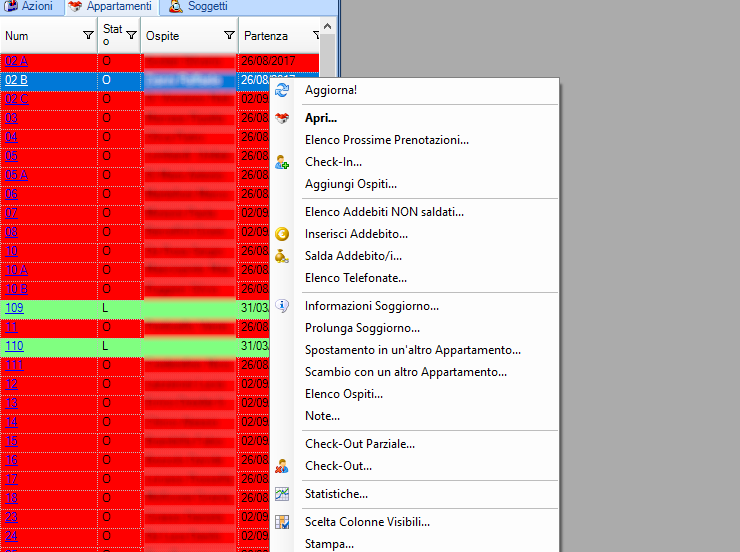Open apartment link 109
The image size is (740, 552).
pyautogui.click(x=14, y=308)
